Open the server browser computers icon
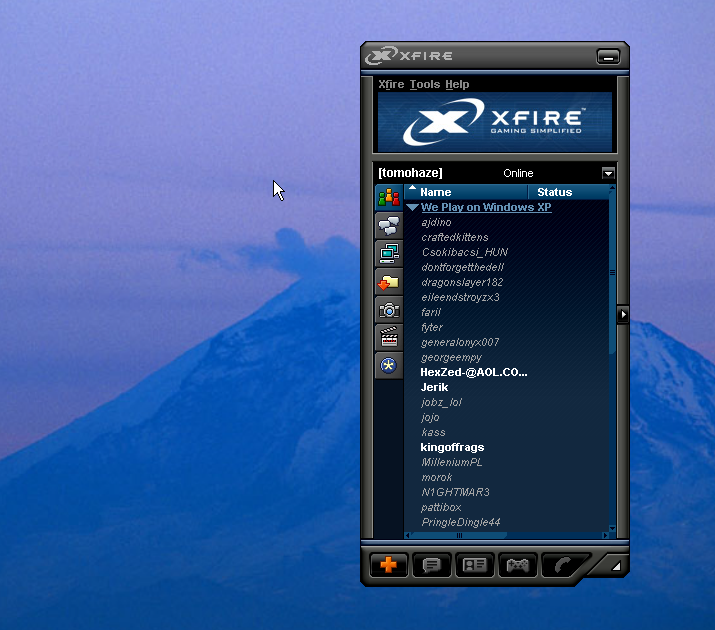Viewport: 715px width, 630px height. 388,253
